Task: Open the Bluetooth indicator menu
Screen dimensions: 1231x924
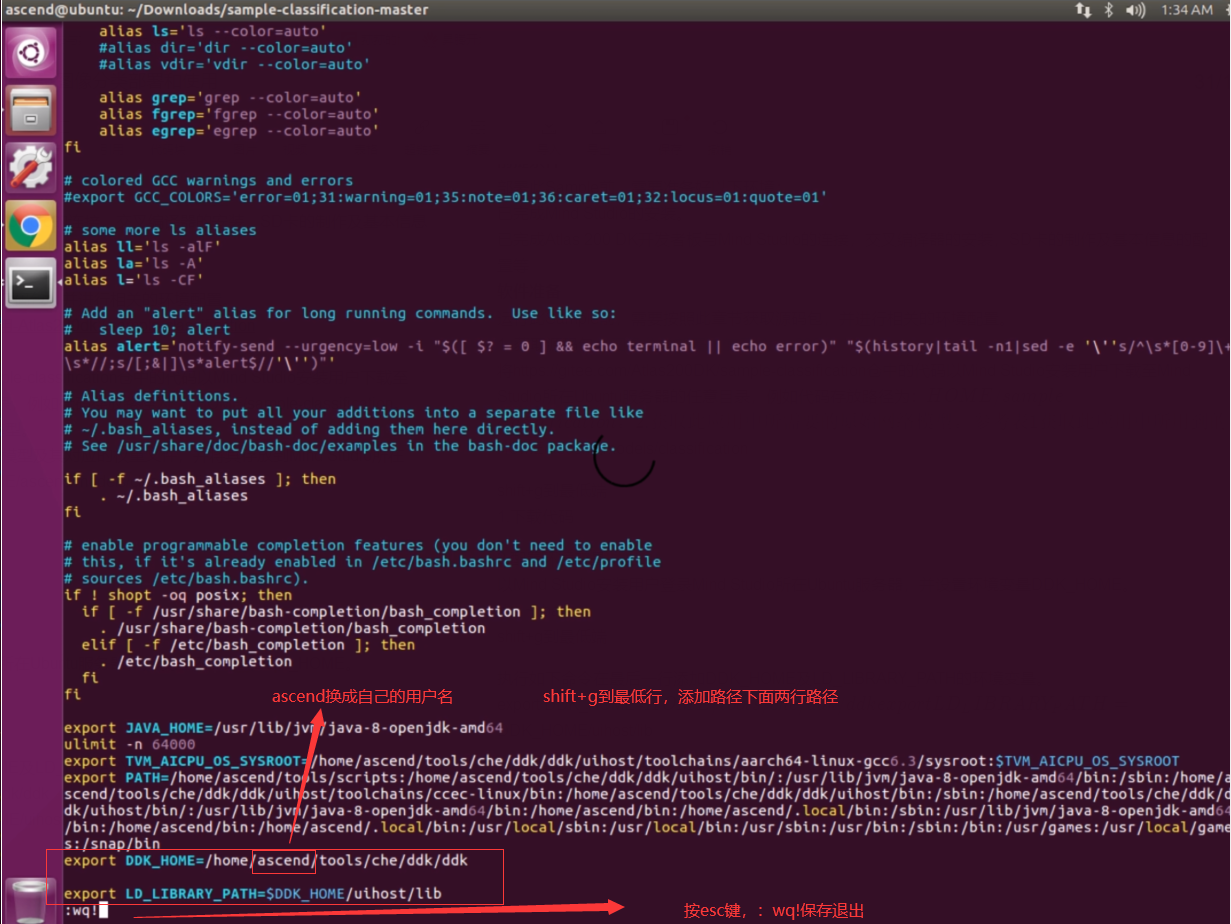Action: [x=1109, y=10]
